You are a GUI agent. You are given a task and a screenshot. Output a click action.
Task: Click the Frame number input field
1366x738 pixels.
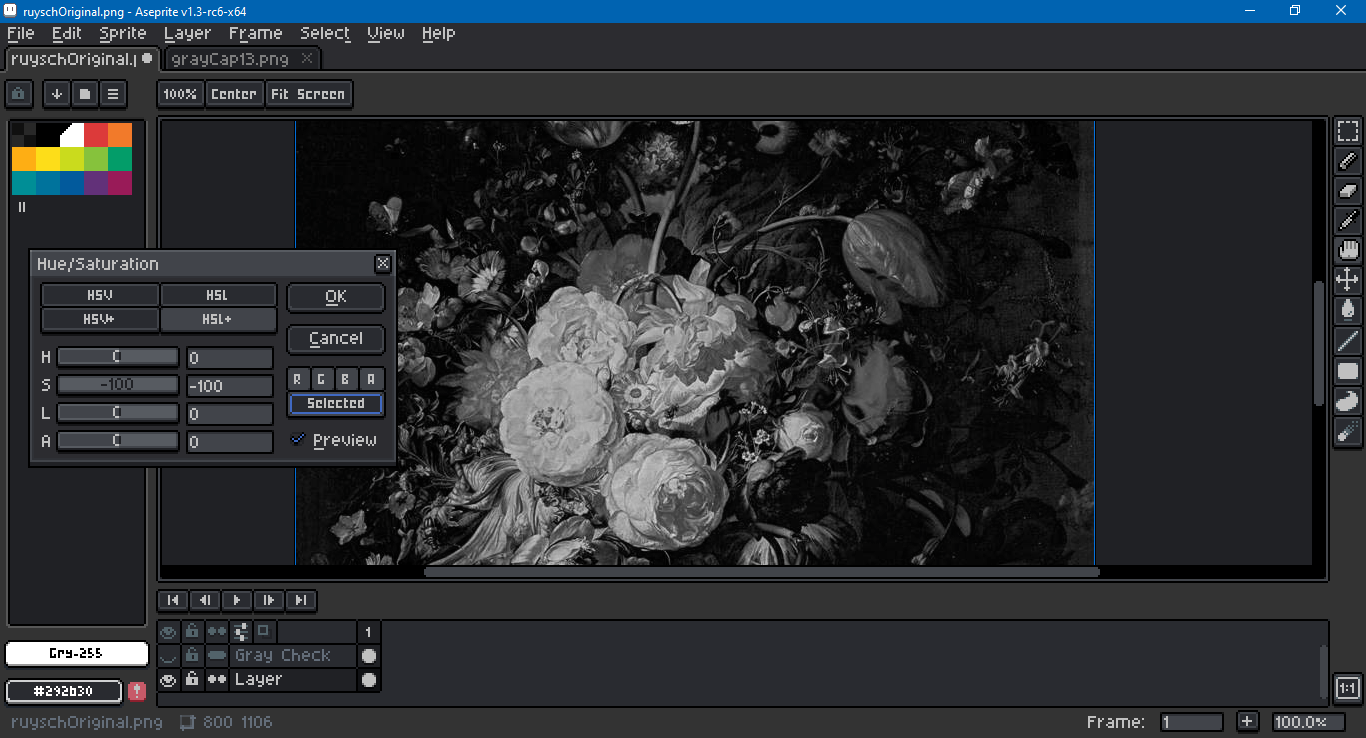click(x=1192, y=722)
